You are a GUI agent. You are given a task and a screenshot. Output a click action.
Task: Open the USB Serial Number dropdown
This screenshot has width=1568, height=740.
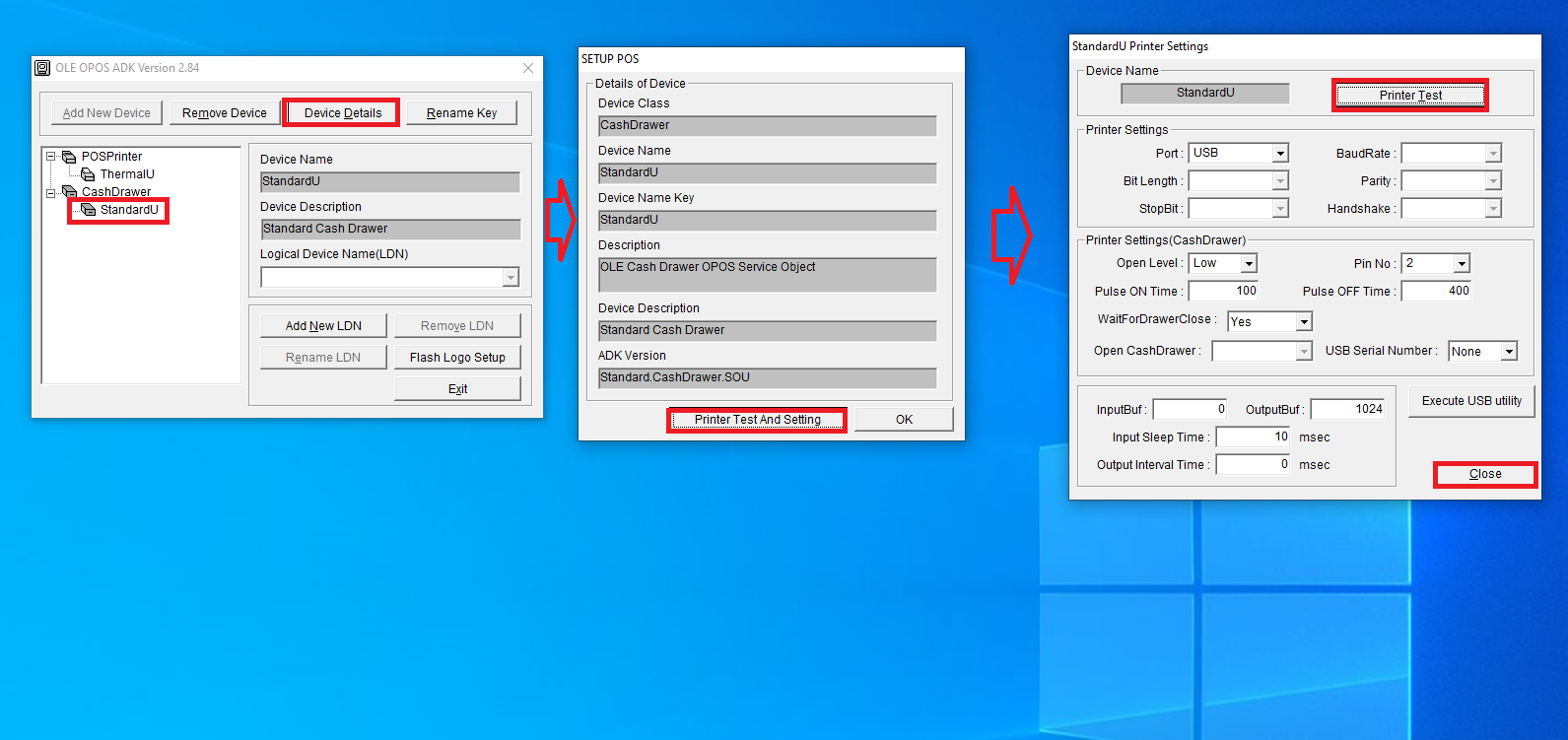pos(1509,352)
